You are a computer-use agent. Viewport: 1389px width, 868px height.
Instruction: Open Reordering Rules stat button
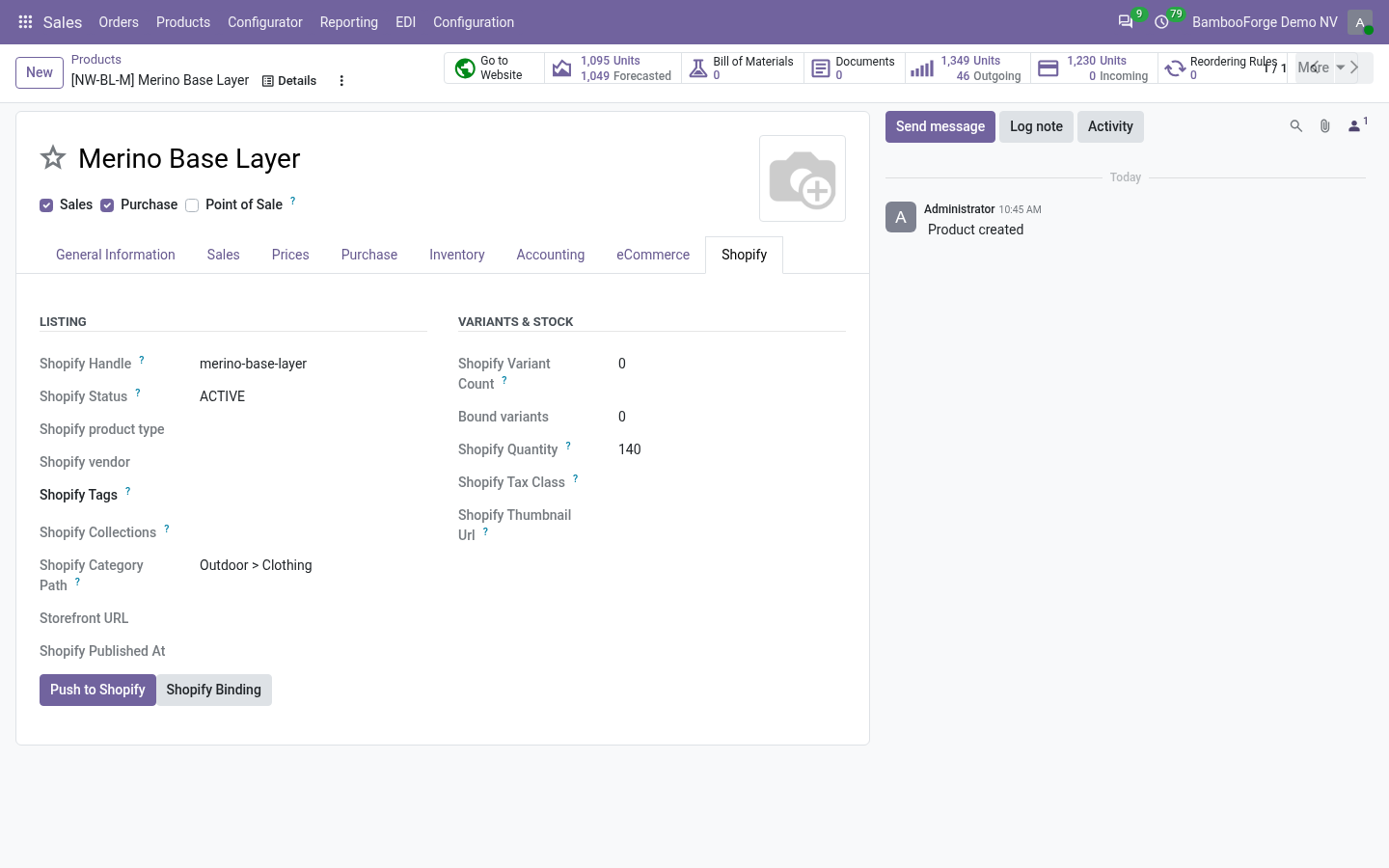1221,68
